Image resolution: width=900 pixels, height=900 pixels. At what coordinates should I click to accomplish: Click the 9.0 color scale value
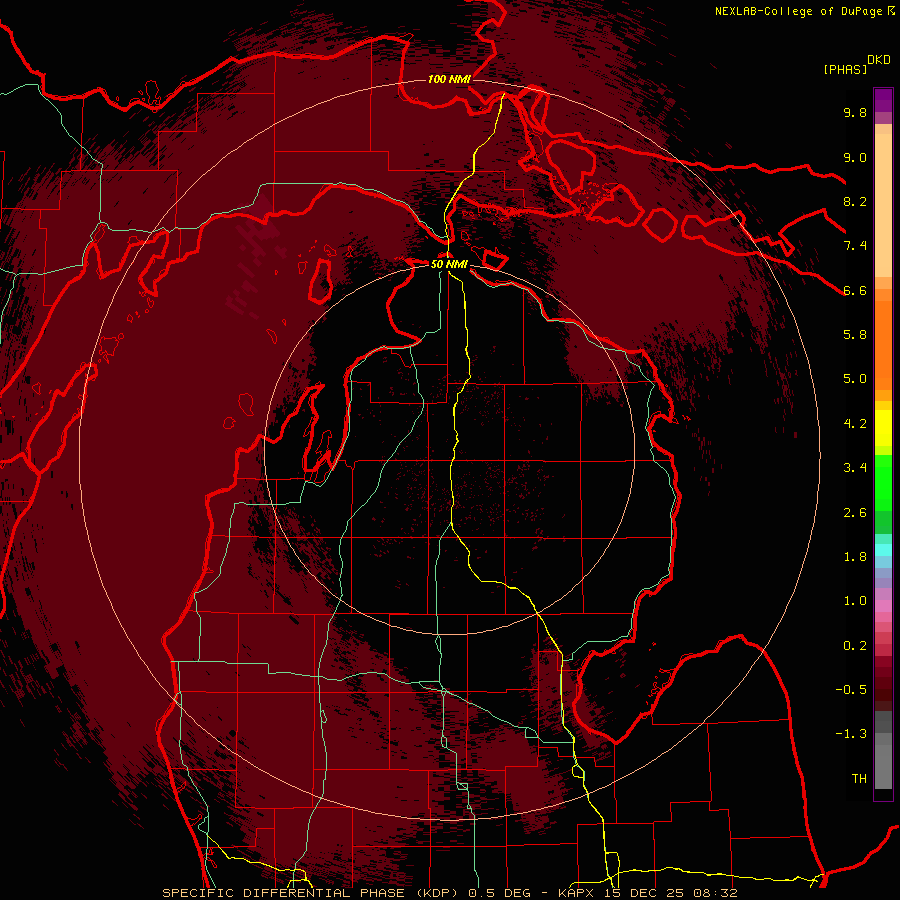tap(855, 157)
